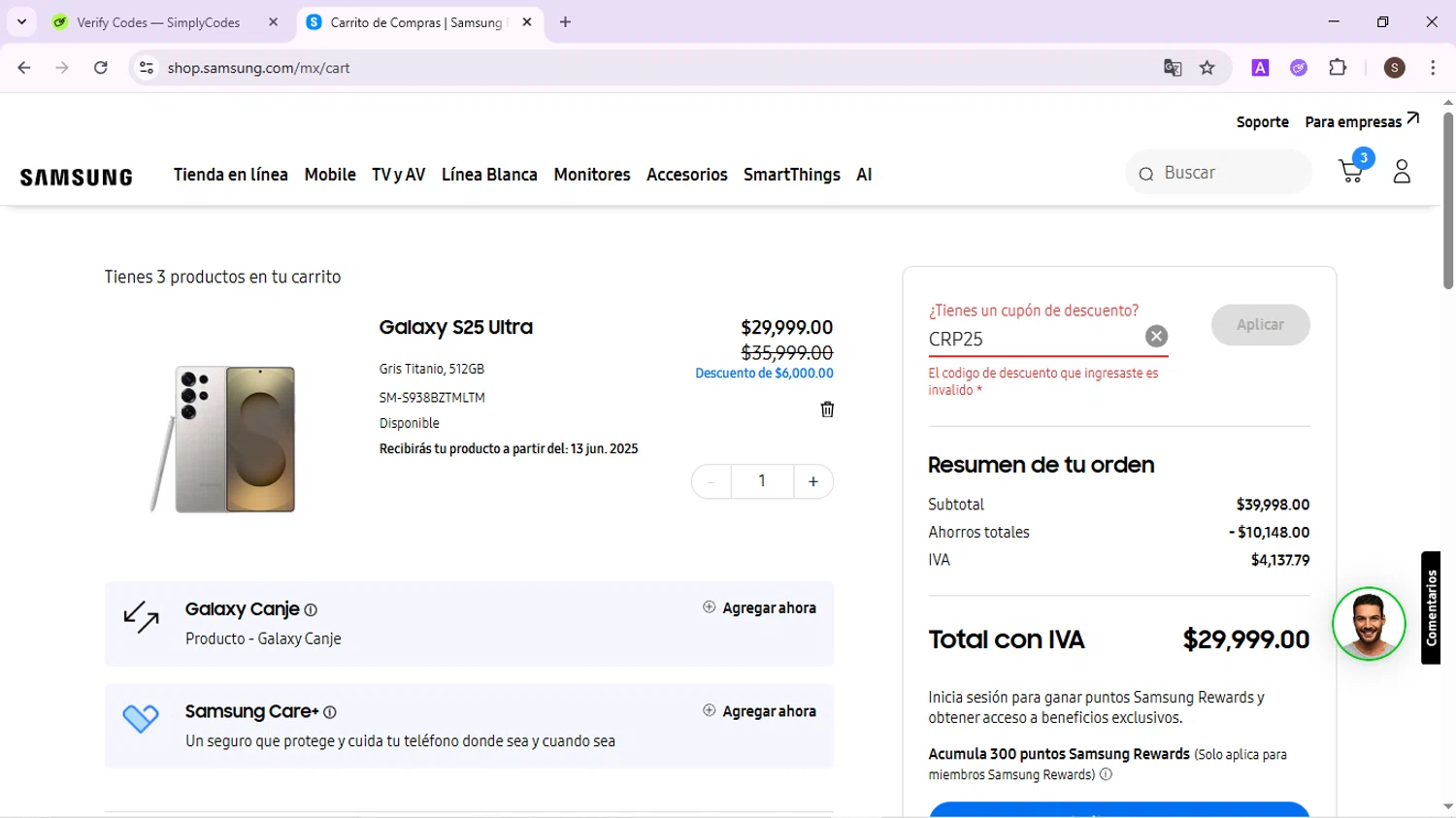The height and width of the screenshot is (818, 1456).
Task: Add Galaxy Canje with Agregar ahora
Action: point(759,608)
